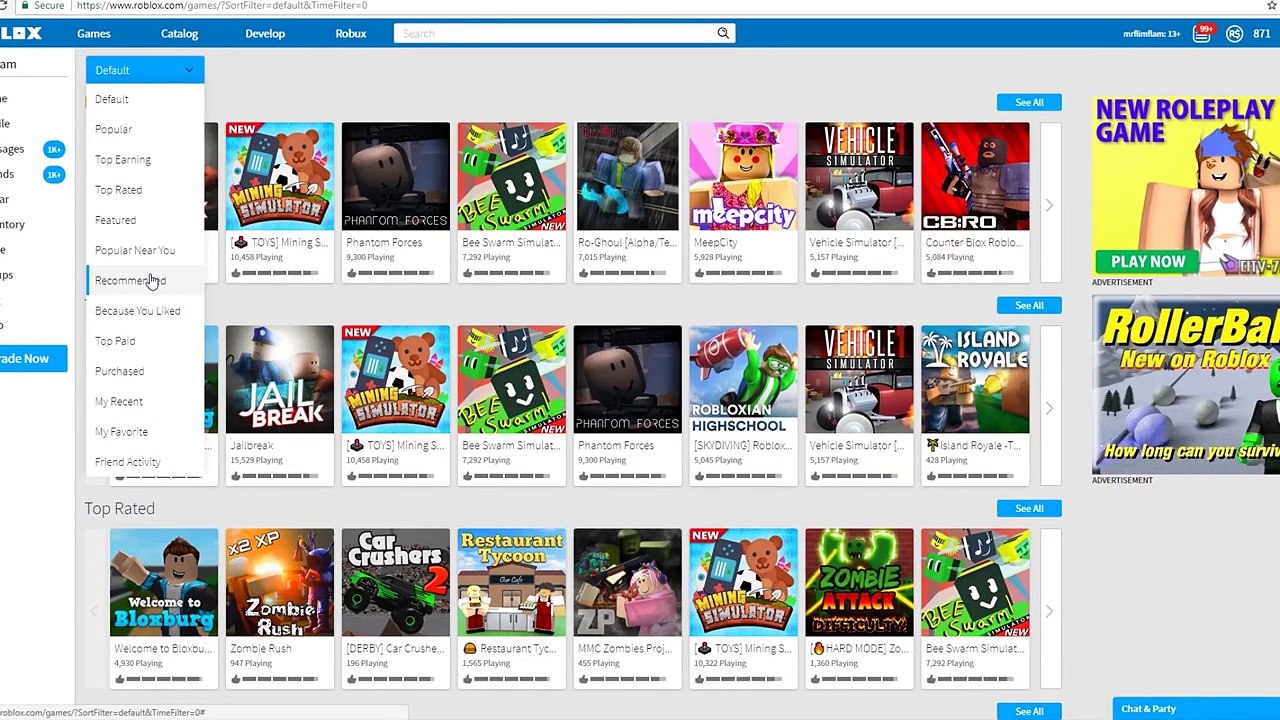Click See All above the MeepCity row
The height and width of the screenshot is (720, 1280).
click(1029, 102)
